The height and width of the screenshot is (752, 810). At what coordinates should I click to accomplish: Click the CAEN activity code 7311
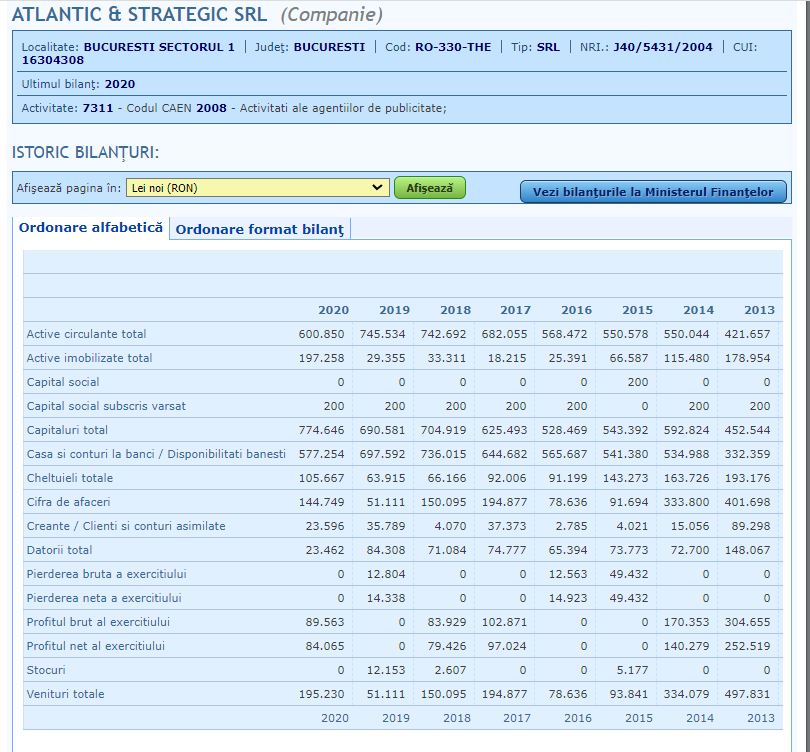pos(97,108)
